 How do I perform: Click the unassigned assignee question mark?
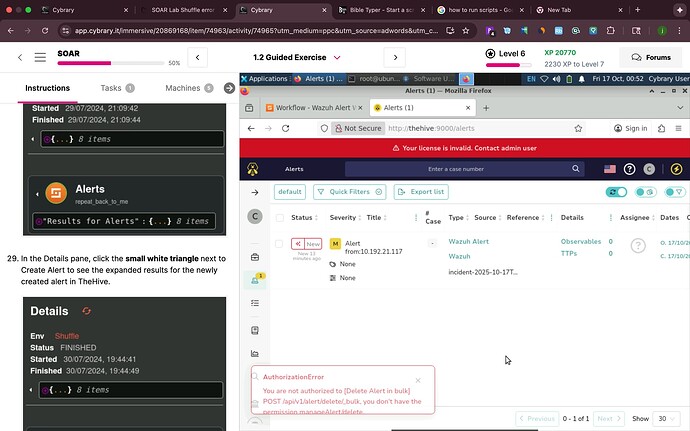tap(638, 246)
